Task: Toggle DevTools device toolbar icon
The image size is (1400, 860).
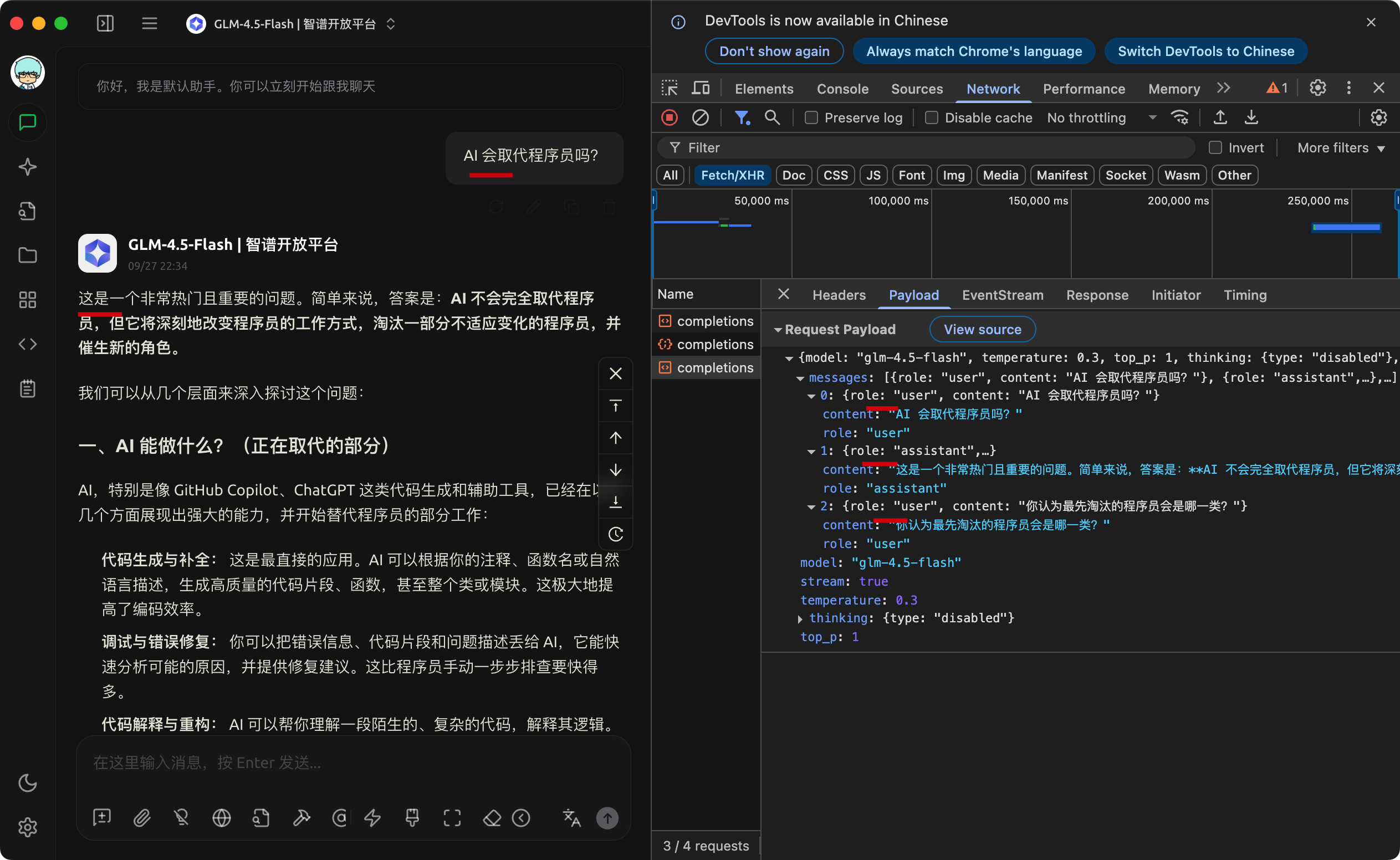Action: (701, 88)
